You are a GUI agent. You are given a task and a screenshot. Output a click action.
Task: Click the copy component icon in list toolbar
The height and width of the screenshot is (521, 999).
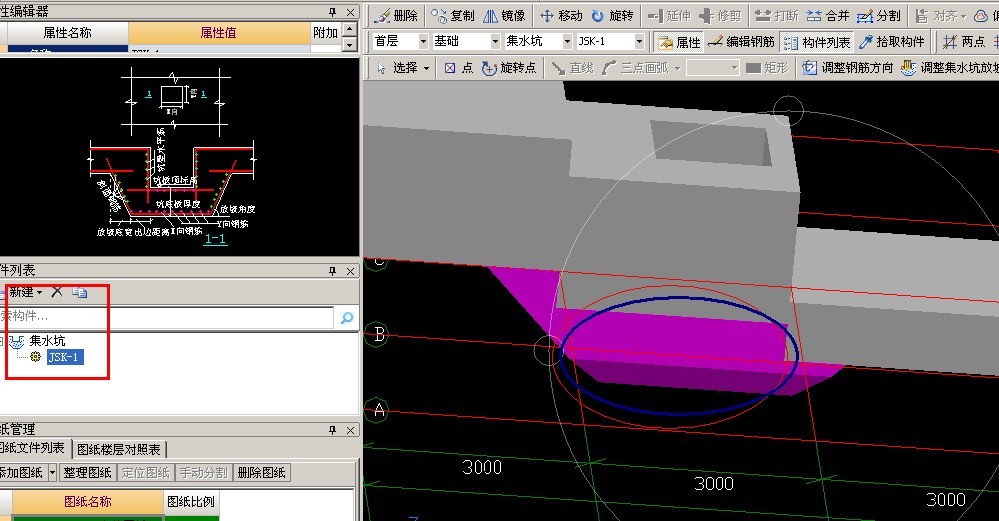tap(80, 292)
